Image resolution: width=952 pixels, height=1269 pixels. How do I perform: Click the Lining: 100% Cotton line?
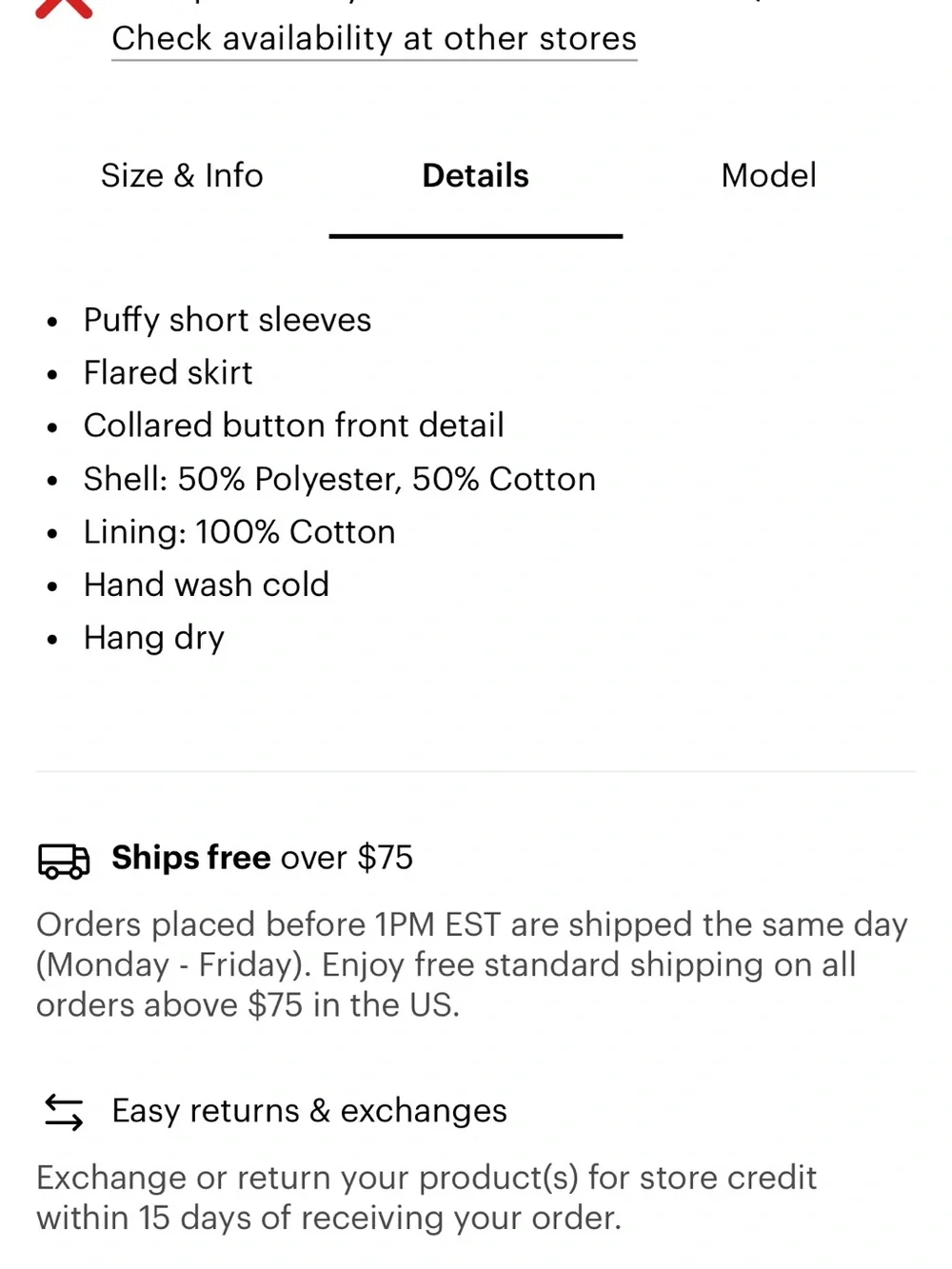coord(239,532)
